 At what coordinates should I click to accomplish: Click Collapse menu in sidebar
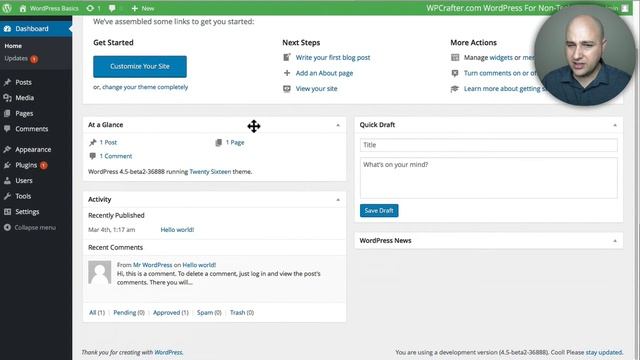click(x=36, y=227)
